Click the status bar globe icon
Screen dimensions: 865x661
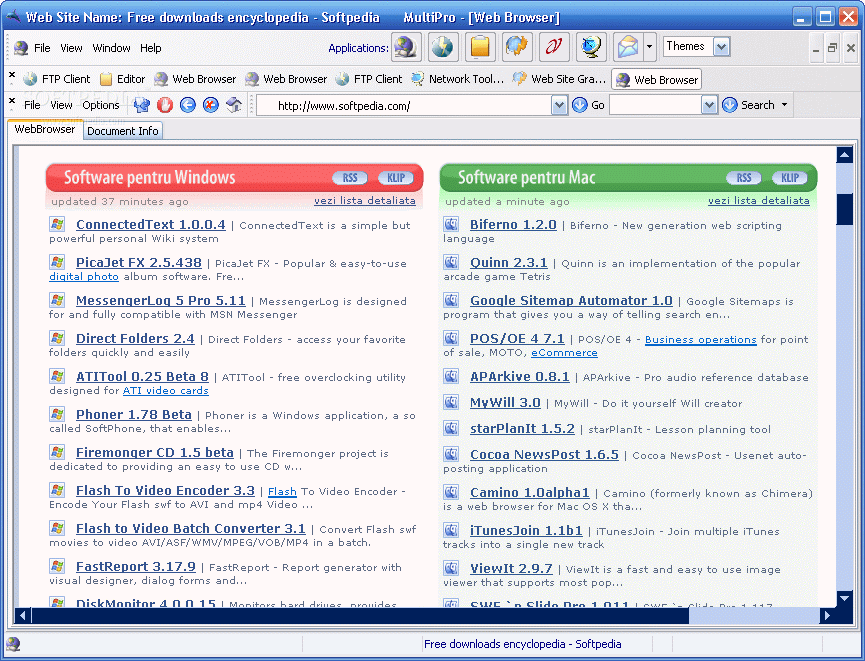point(13,644)
